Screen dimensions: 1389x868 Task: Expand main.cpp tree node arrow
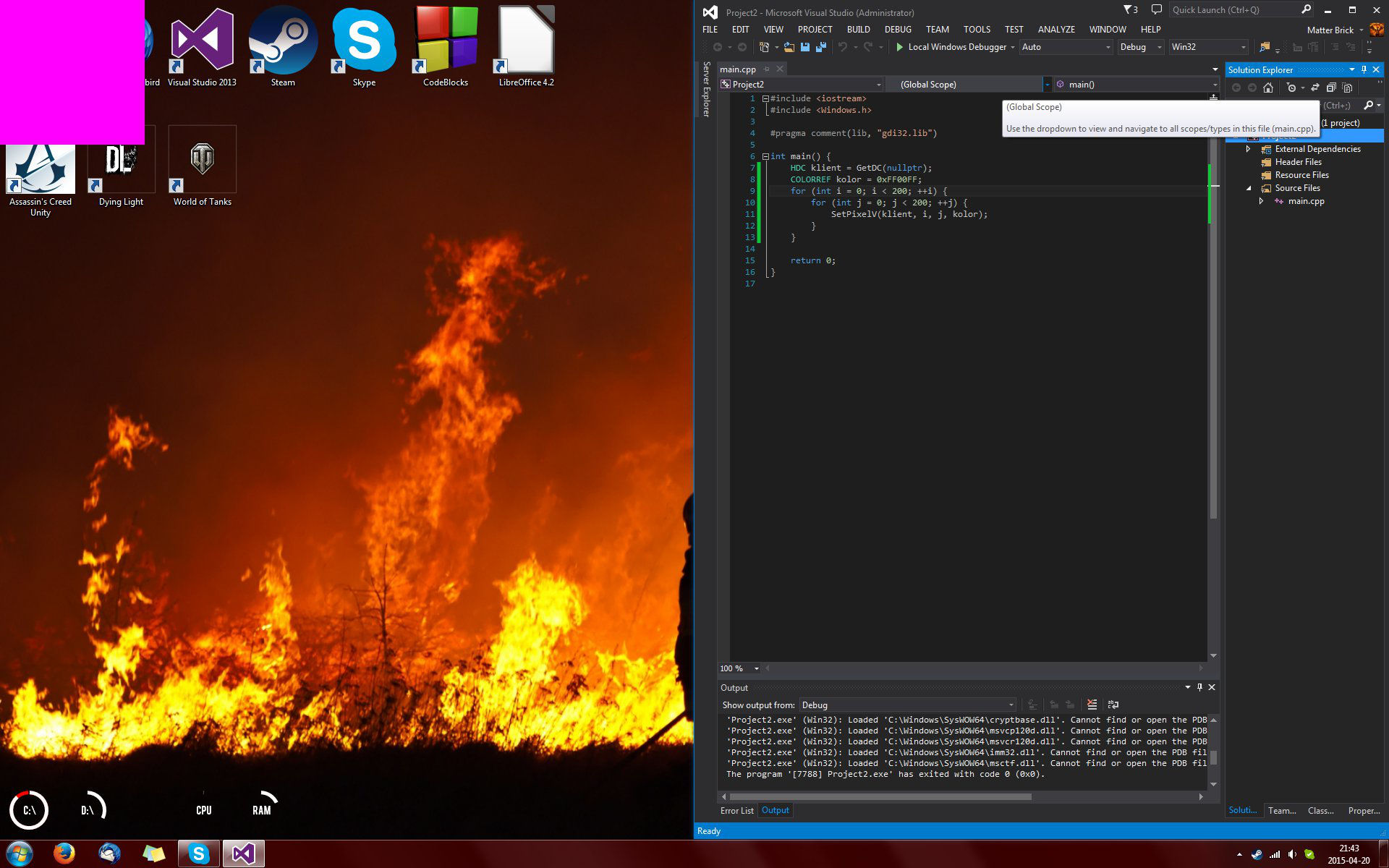(1261, 201)
